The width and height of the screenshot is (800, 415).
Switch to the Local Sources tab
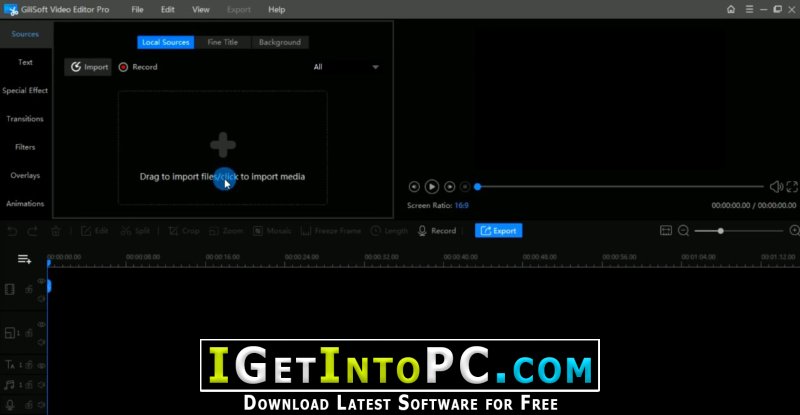pos(165,42)
